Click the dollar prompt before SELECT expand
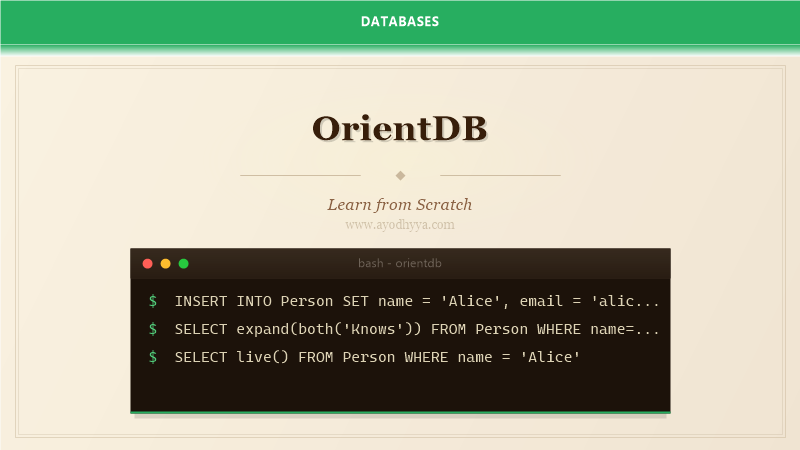The height and width of the screenshot is (450, 800). [x=153, y=329]
